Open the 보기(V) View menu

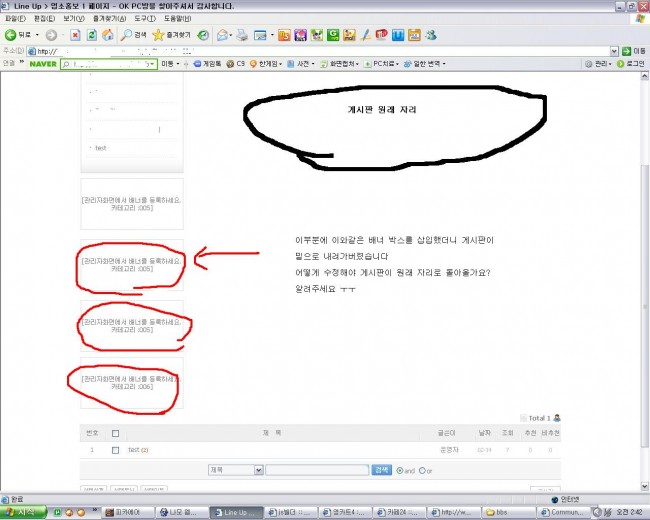(74, 19)
